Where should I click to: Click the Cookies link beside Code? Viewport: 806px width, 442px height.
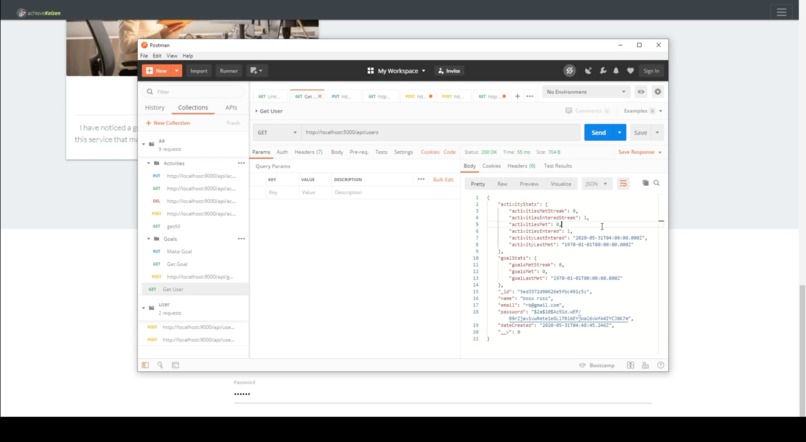[430, 152]
